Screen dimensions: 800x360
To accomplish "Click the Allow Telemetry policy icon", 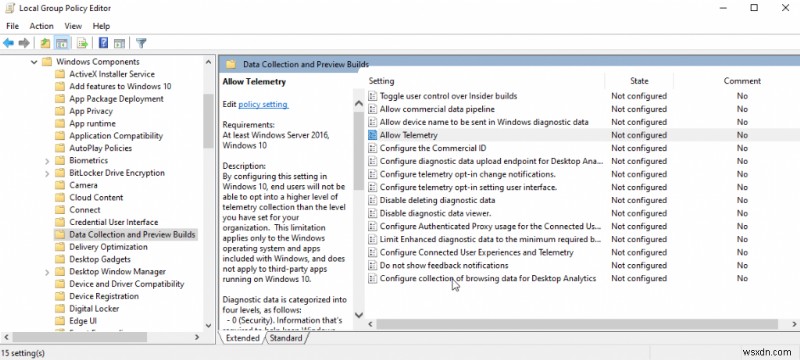I will click(x=372, y=135).
